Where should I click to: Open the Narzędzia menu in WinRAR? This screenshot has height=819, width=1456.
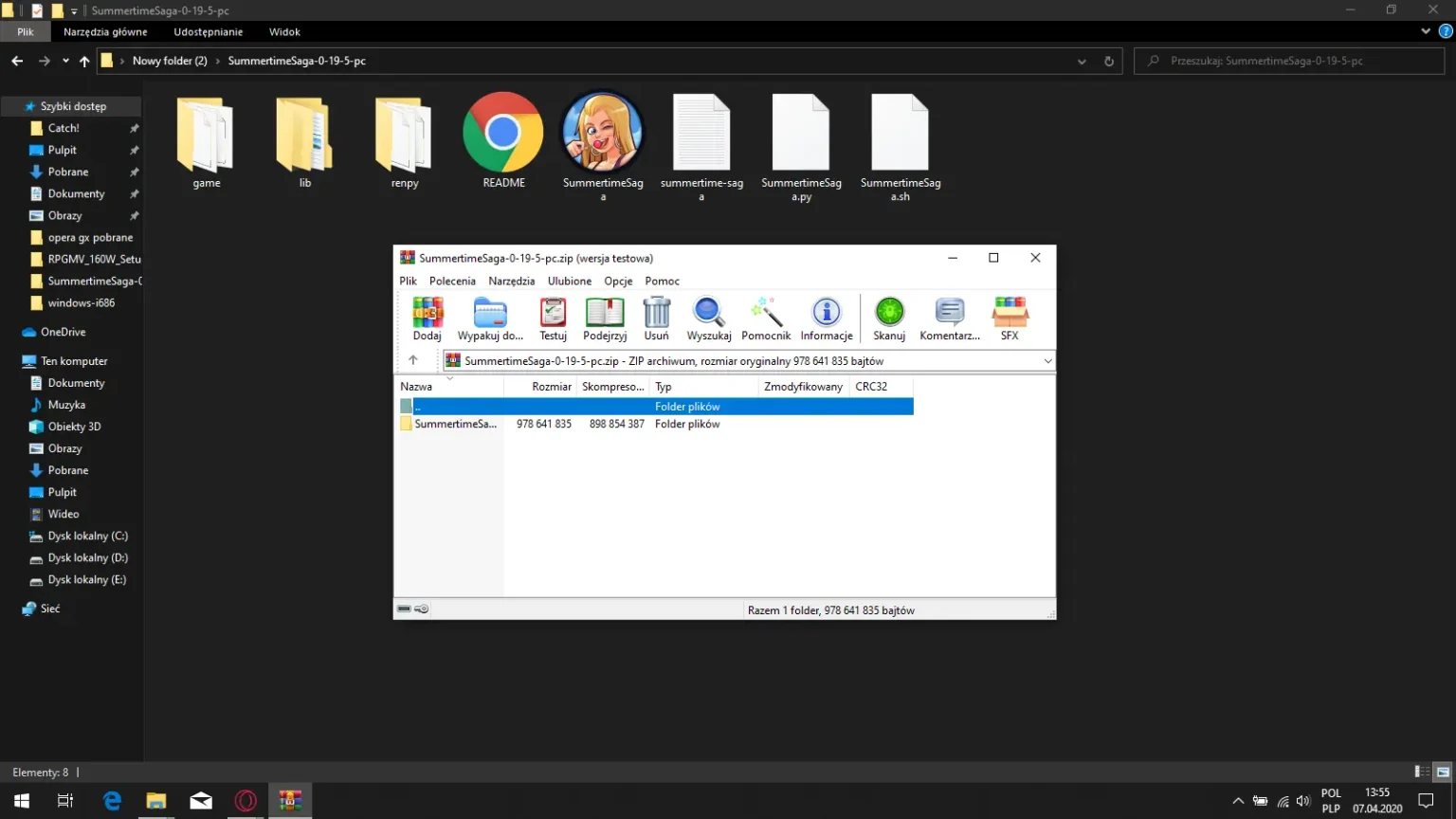[512, 281]
